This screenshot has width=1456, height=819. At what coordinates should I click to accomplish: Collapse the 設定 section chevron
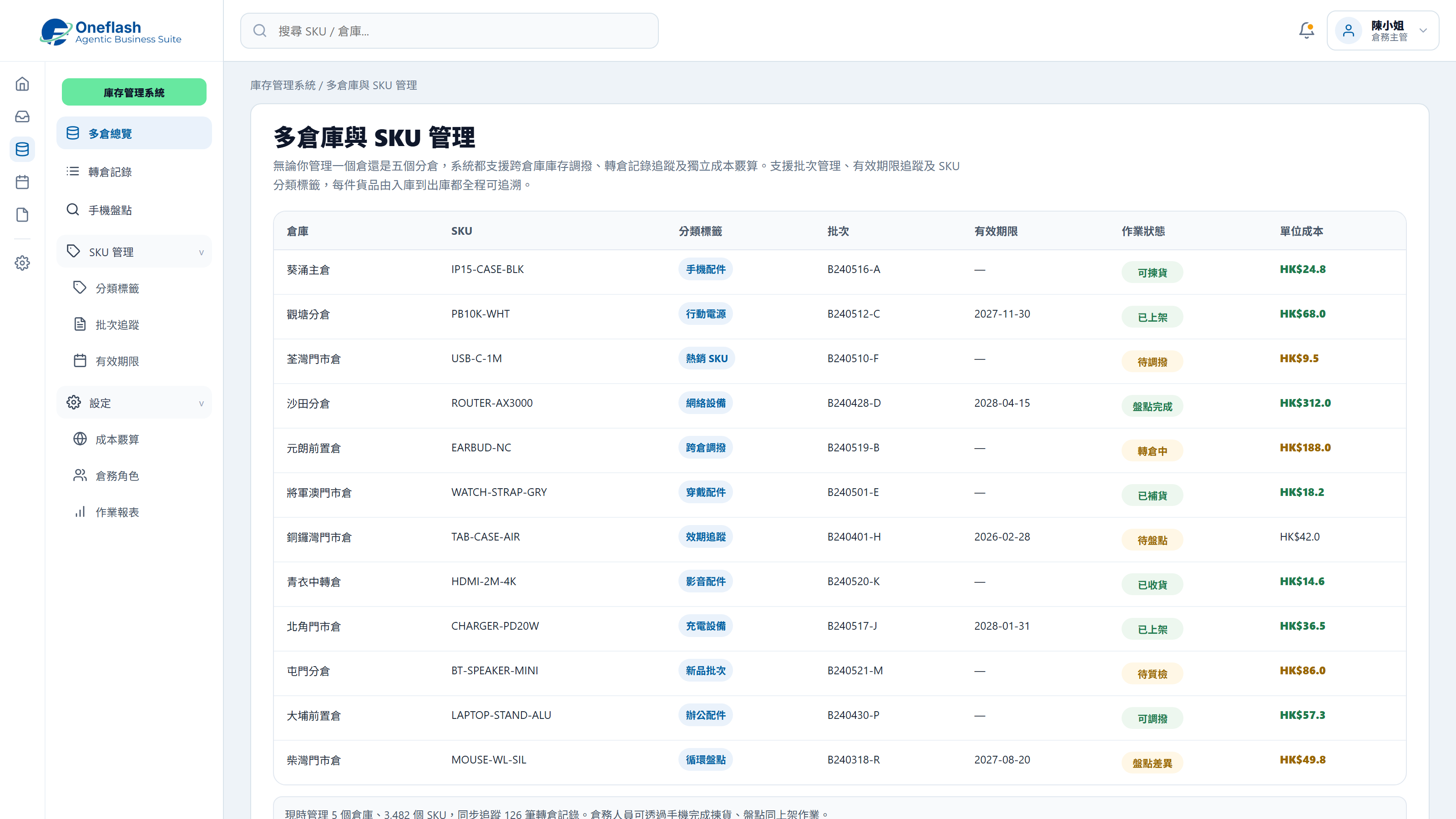coord(201,403)
